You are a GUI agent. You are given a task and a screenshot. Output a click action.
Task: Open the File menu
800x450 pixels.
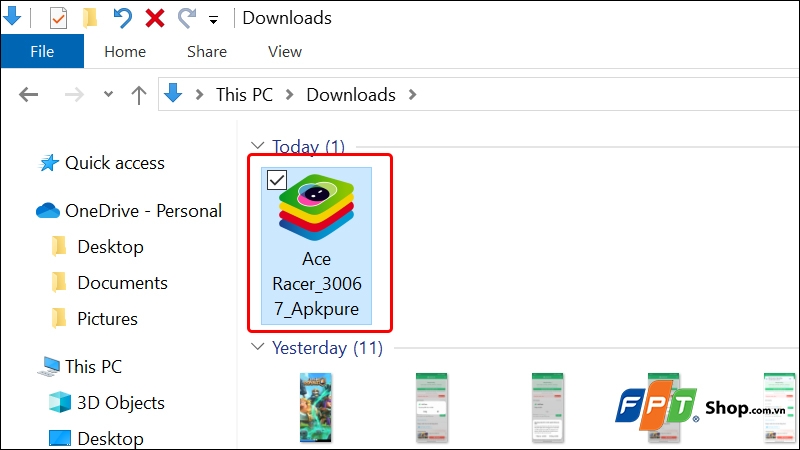coord(42,52)
